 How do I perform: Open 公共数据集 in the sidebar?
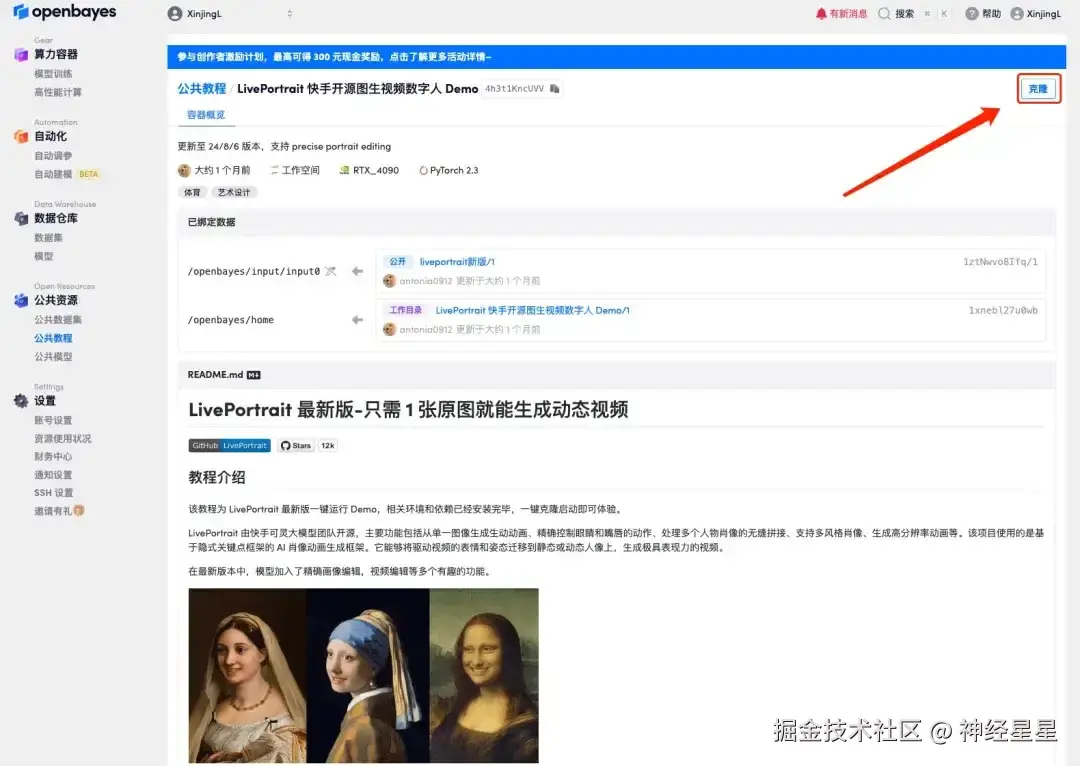(58, 320)
